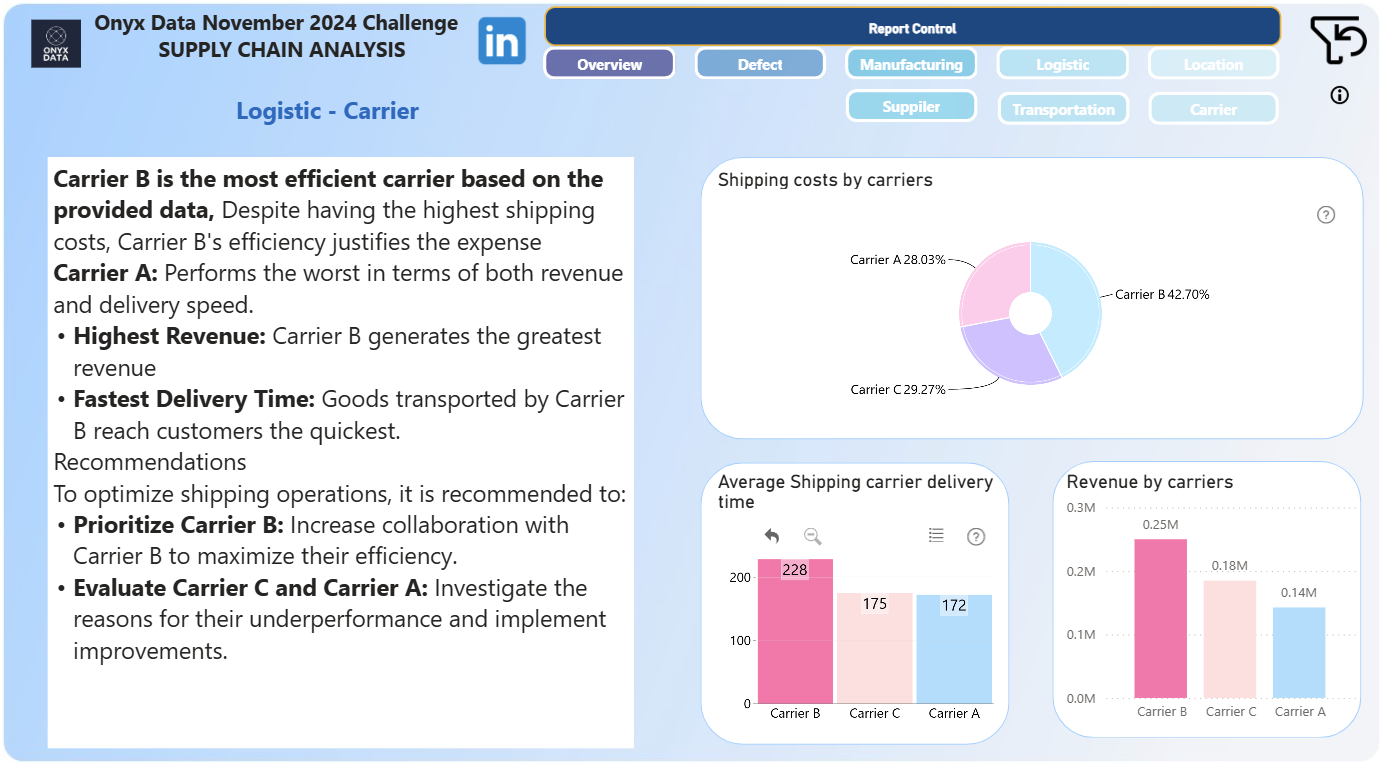Viewport: 1383px width, 764px height.
Task: Click the Suppiler navigation button
Action: pyautogui.click(x=911, y=106)
